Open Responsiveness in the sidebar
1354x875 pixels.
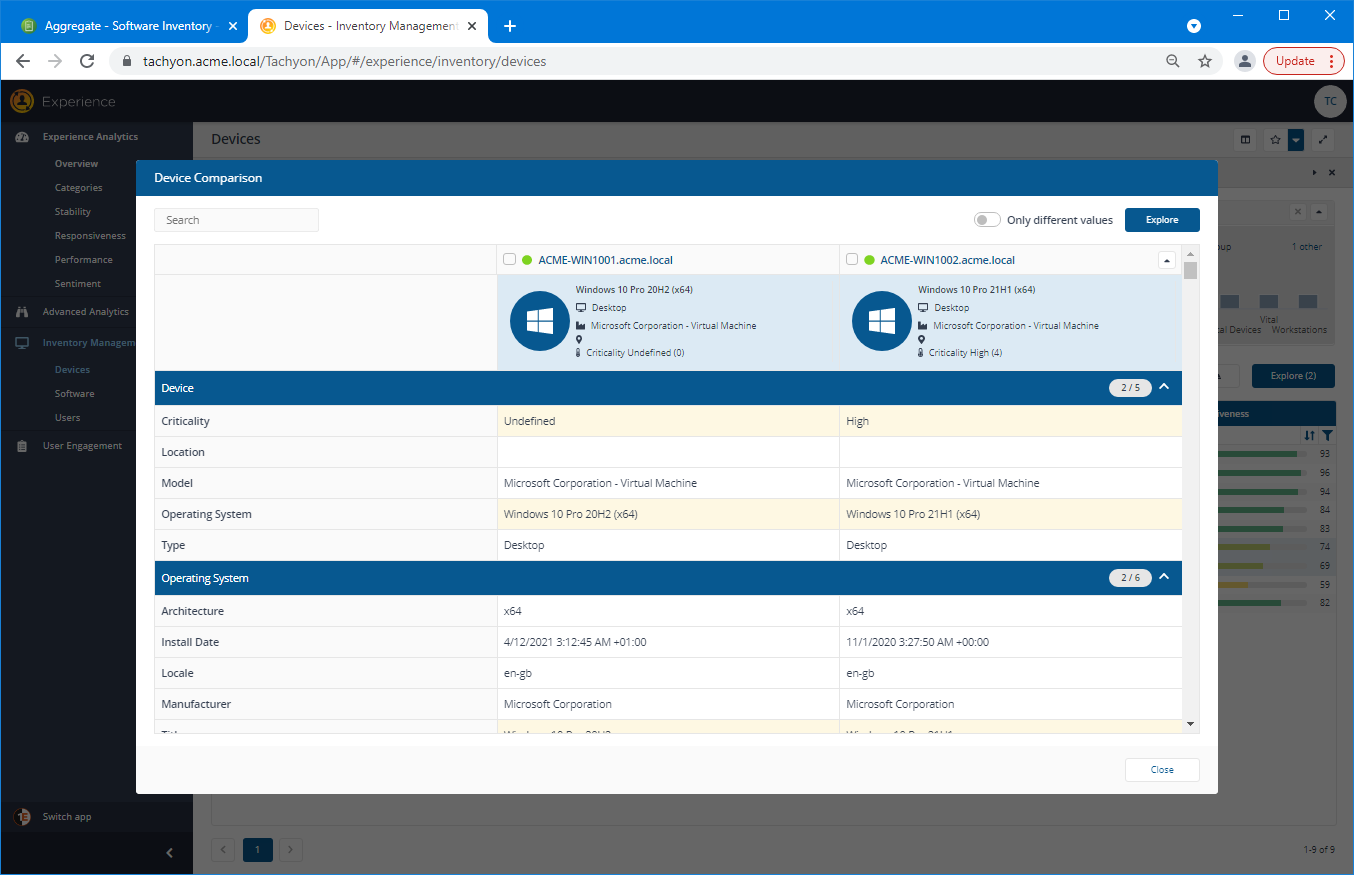(x=90, y=236)
